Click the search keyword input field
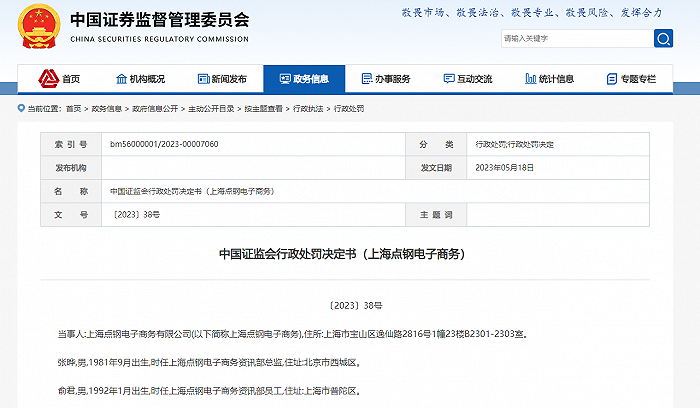 (x=577, y=38)
